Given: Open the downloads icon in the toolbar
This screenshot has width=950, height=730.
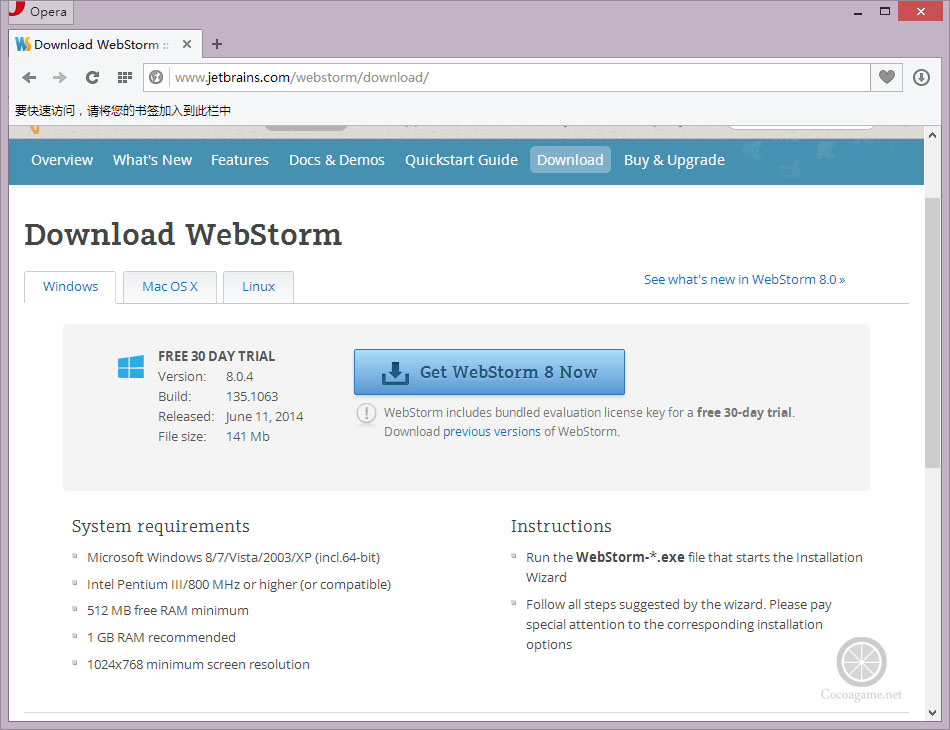Looking at the screenshot, I should point(921,78).
